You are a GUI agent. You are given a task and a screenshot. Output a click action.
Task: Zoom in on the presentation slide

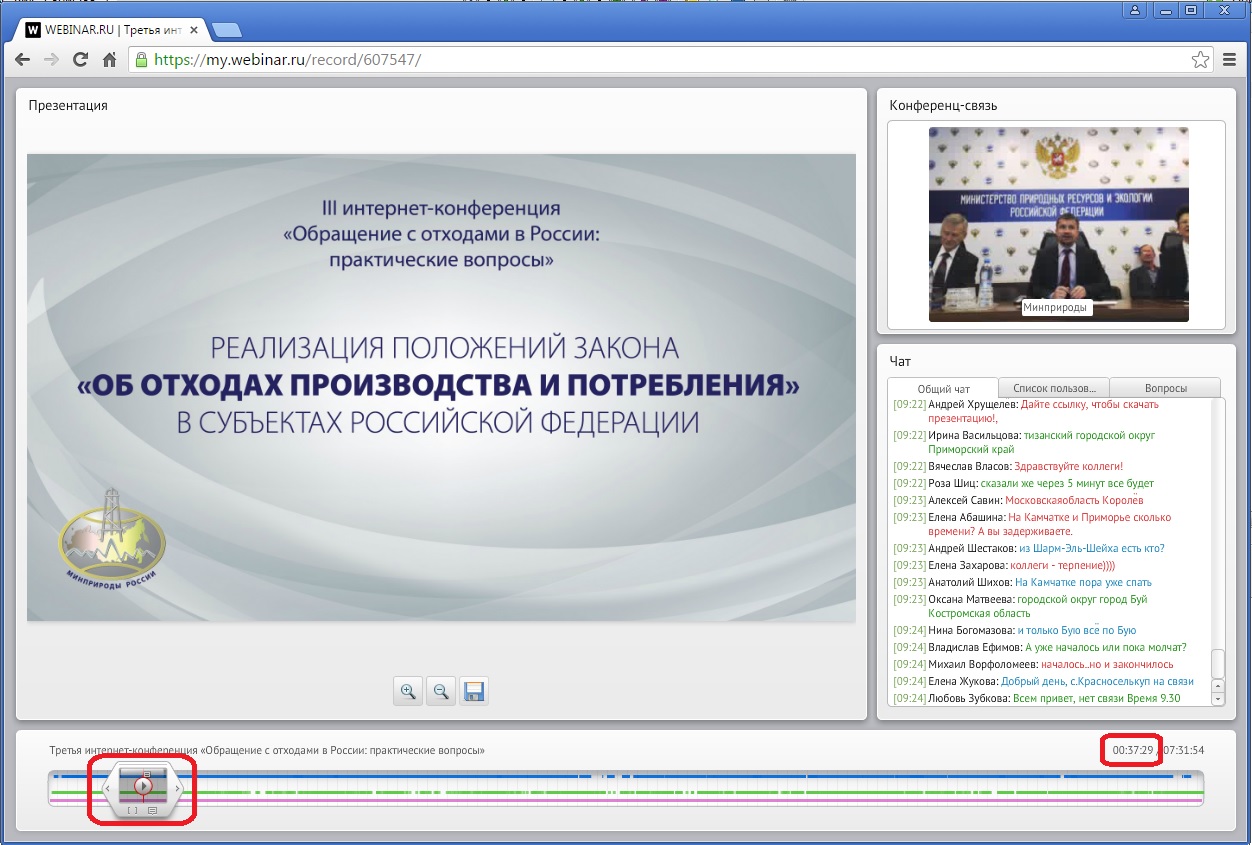tap(408, 691)
